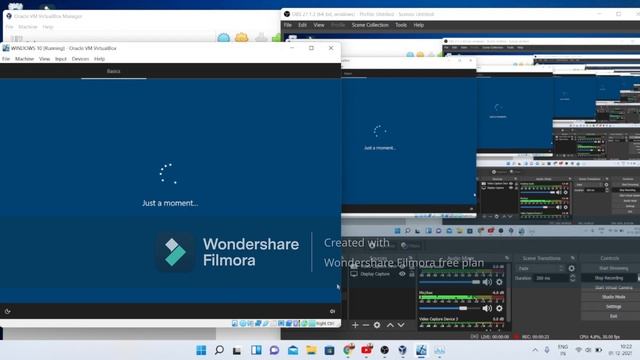Open Microsoft Store on taskbar
The image size is (640, 360).
pos(329,350)
